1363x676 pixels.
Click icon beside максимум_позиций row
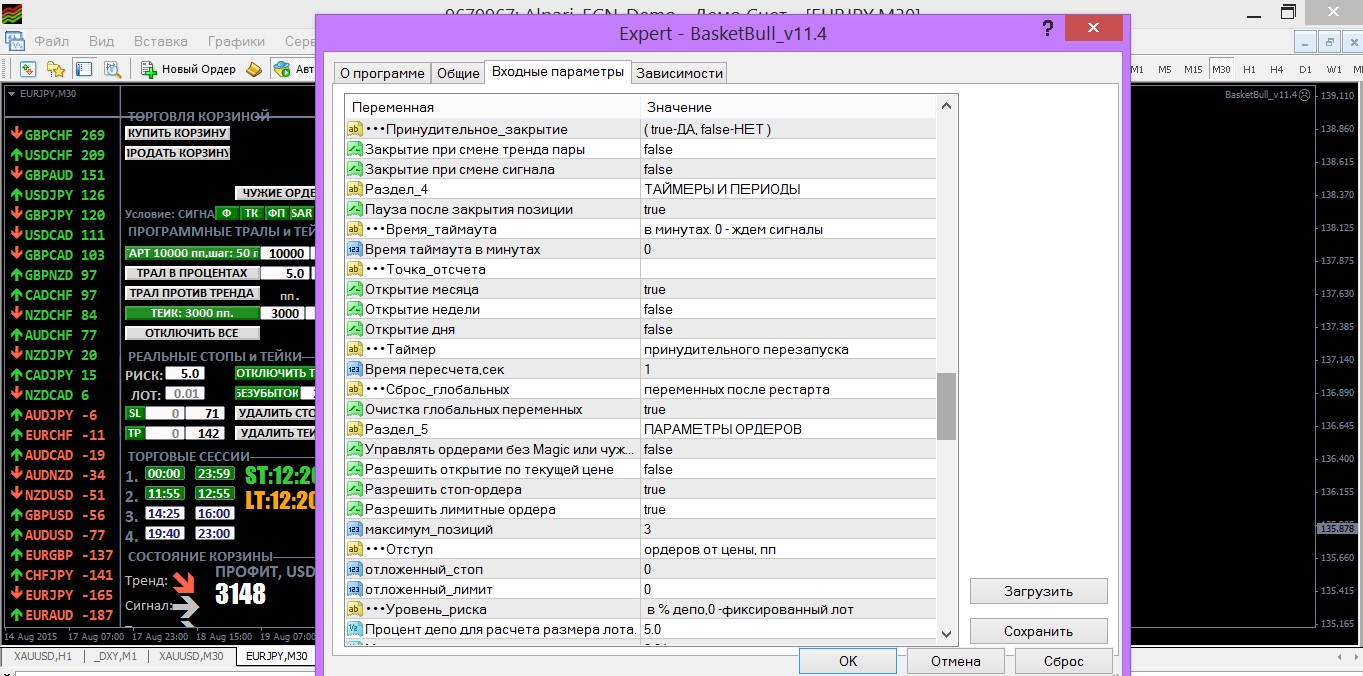click(x=354, y=529)
